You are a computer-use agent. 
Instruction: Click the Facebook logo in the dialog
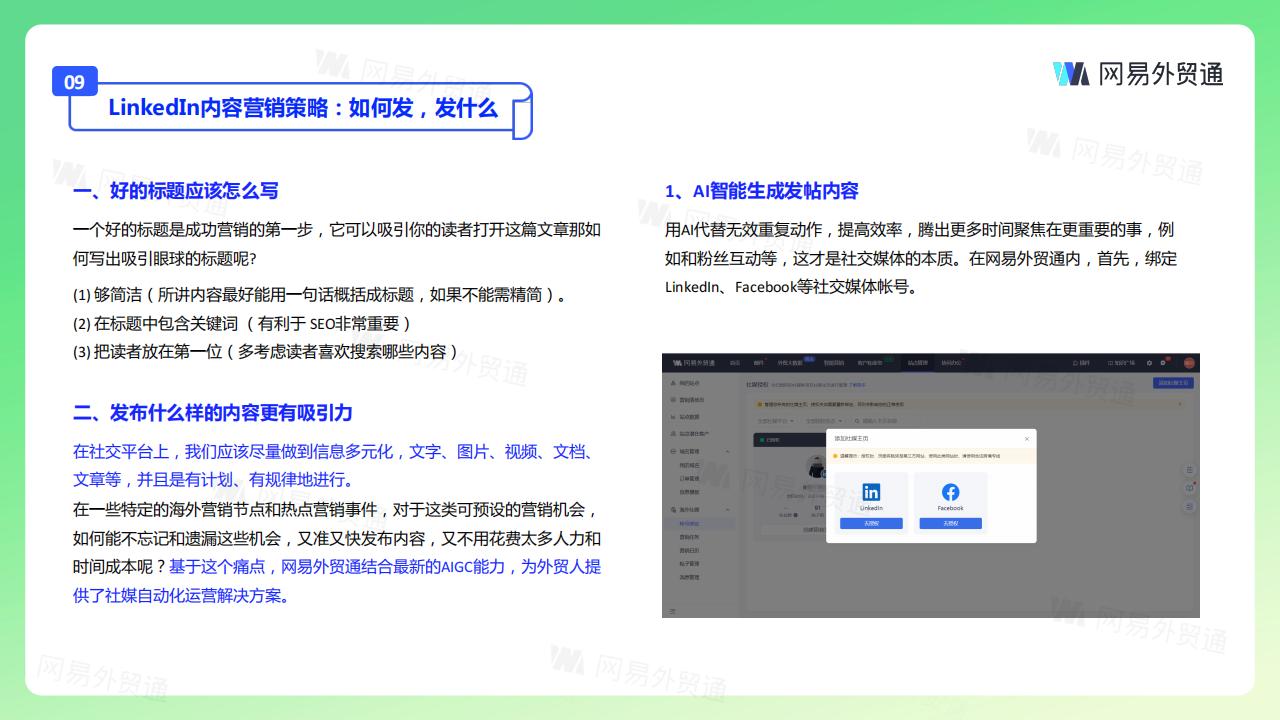[951, 492]
